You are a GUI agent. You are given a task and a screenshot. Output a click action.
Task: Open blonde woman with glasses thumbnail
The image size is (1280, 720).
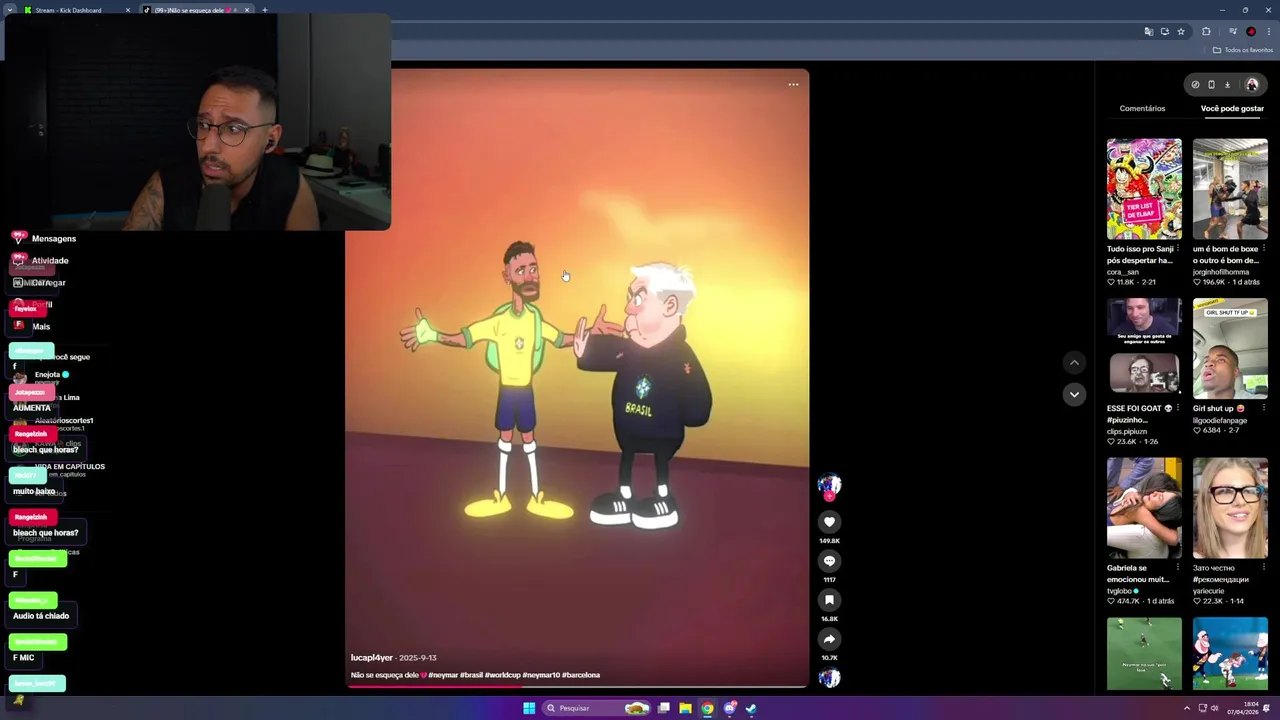tap(1230, 508)
